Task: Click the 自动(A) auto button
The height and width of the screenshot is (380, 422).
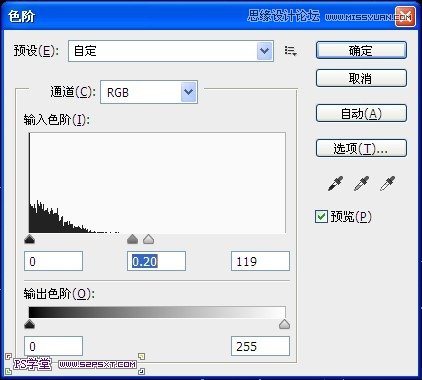Action: (361, 113)
